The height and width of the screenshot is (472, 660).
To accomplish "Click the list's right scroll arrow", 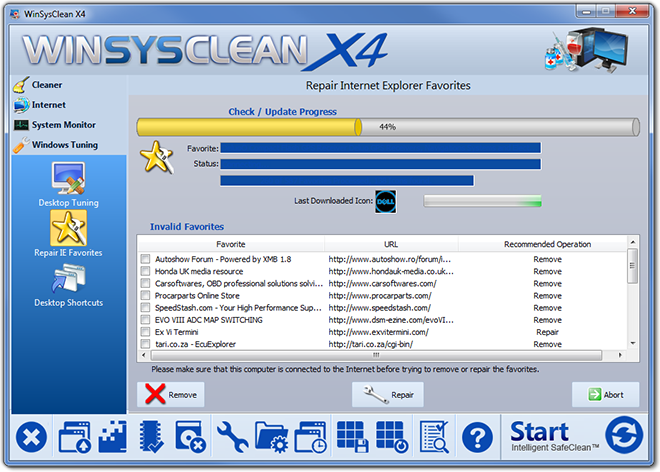I will click(620, 355).
